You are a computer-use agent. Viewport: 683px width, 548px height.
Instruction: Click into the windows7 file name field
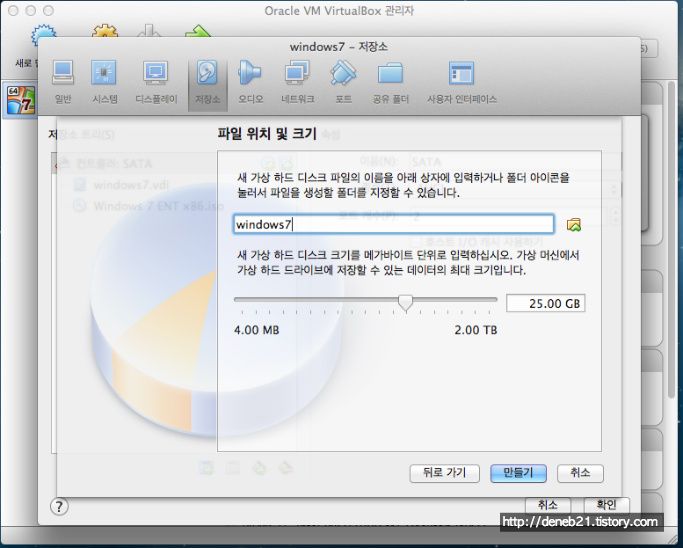[x=393, y=224]
